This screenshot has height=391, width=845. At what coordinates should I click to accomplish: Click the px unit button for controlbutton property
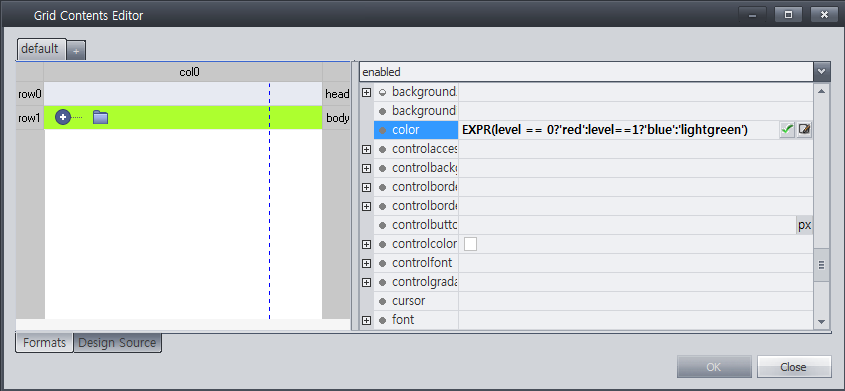(804, 225)
